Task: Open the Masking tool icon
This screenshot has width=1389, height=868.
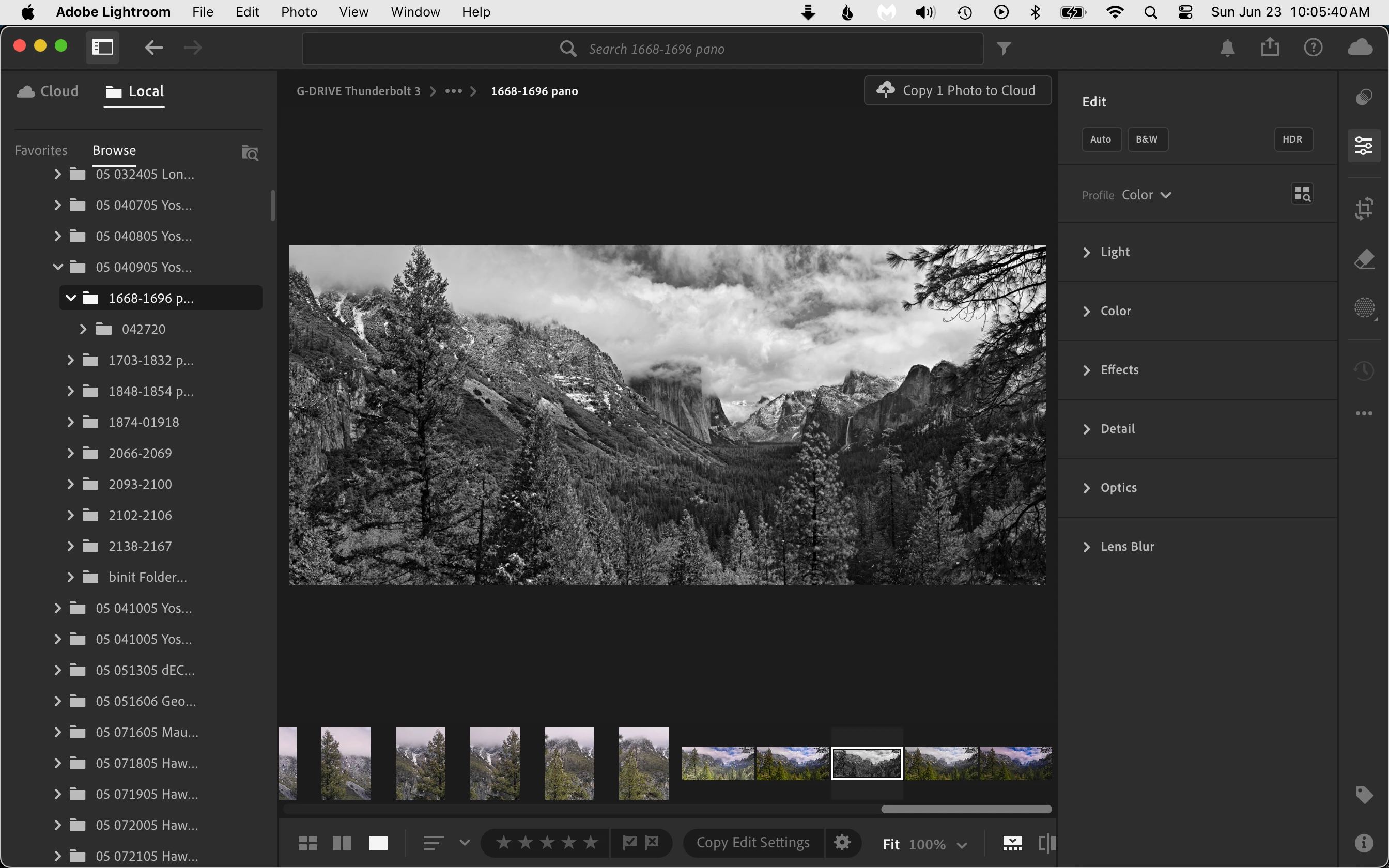Action: (1364, 308)
